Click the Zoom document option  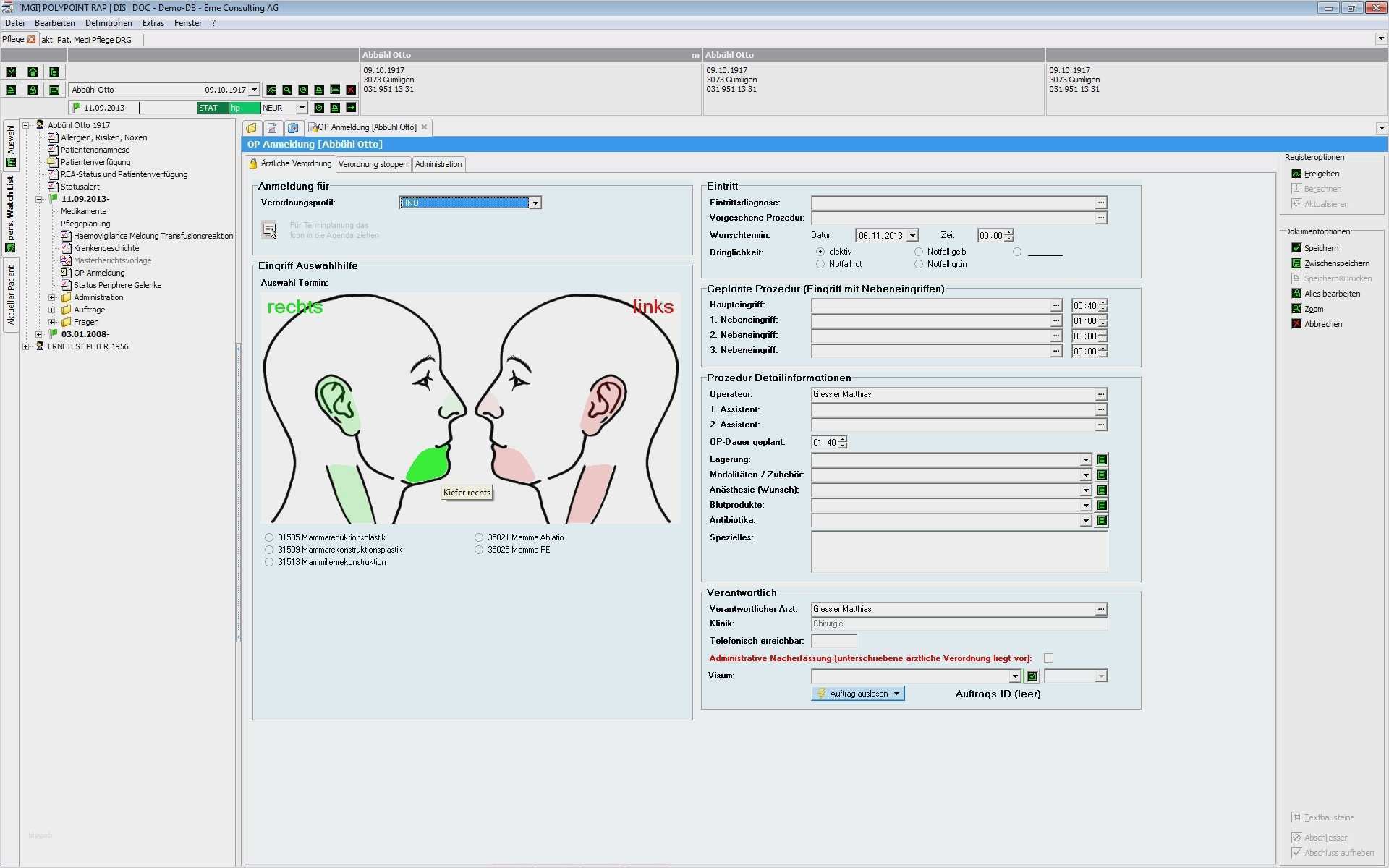(1313, 309)
